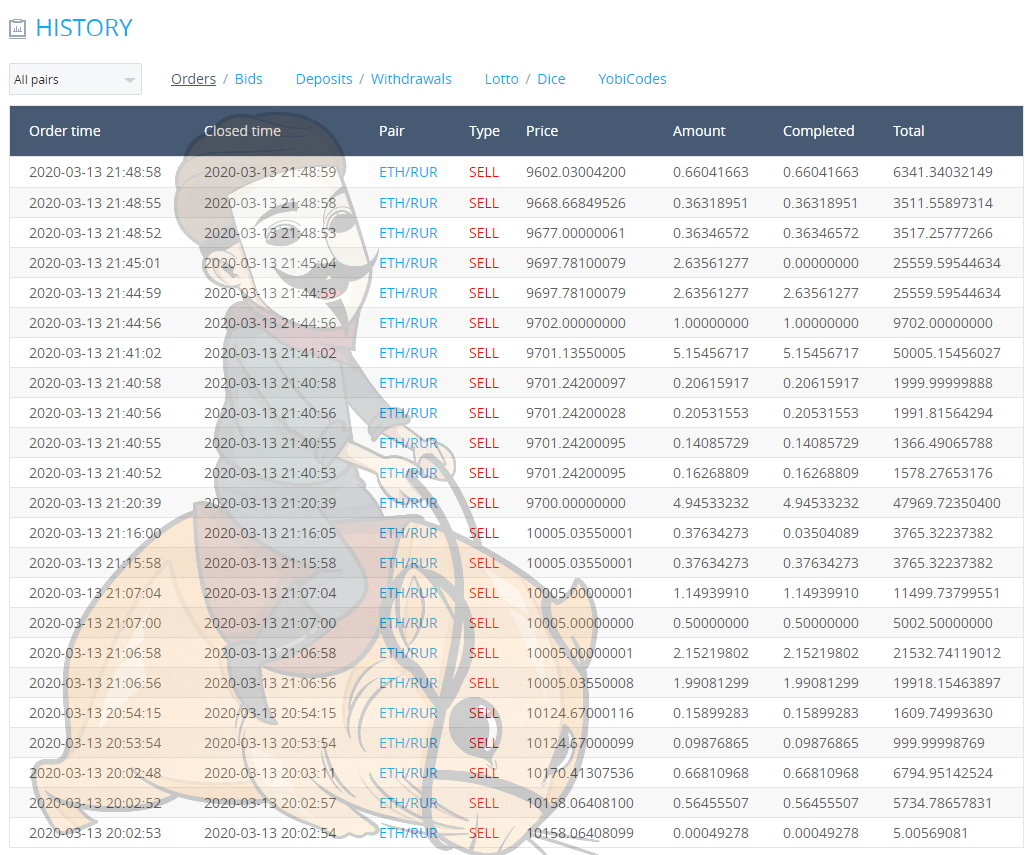Image resolution: width=1025 pixels, height=855 pixels.
Task: Select the amount 4.94533232
Action: (711, 503)
